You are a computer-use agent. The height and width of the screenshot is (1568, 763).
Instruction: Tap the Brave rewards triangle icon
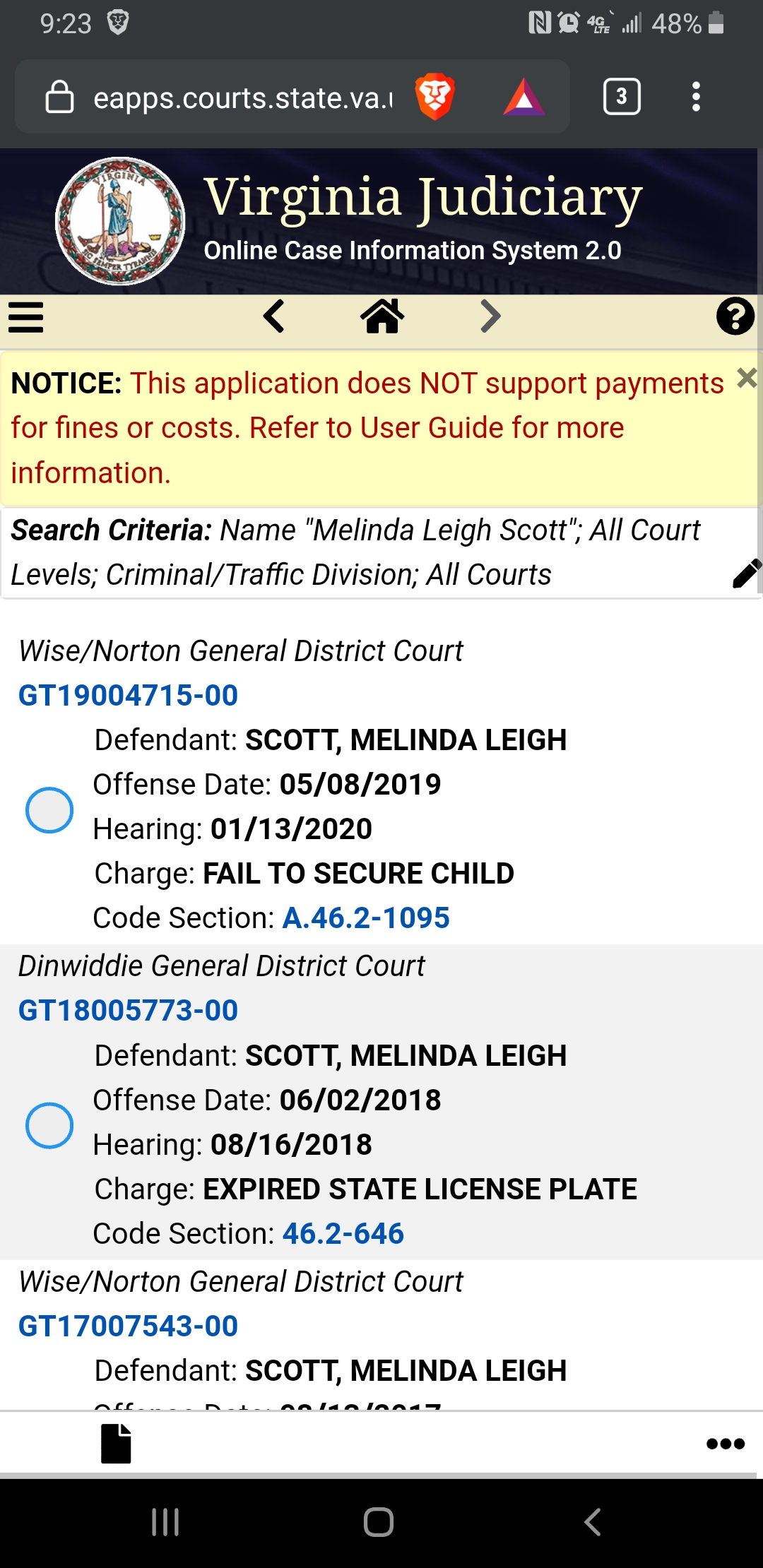point(524,97)
